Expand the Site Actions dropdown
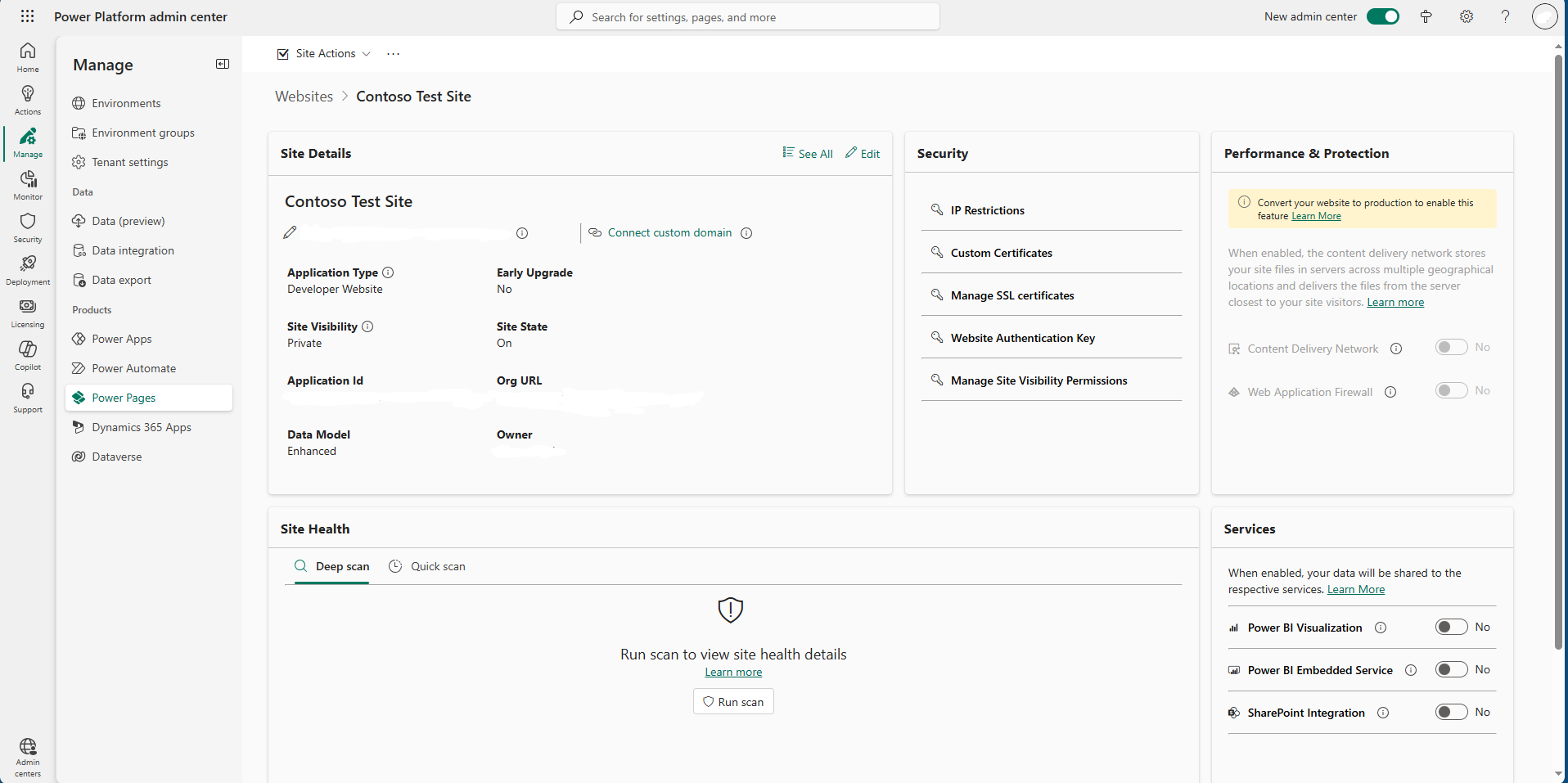 click(324, 53)
